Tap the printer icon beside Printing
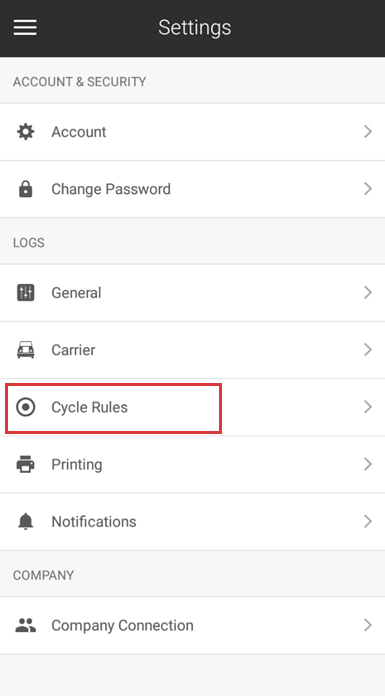 25,464
